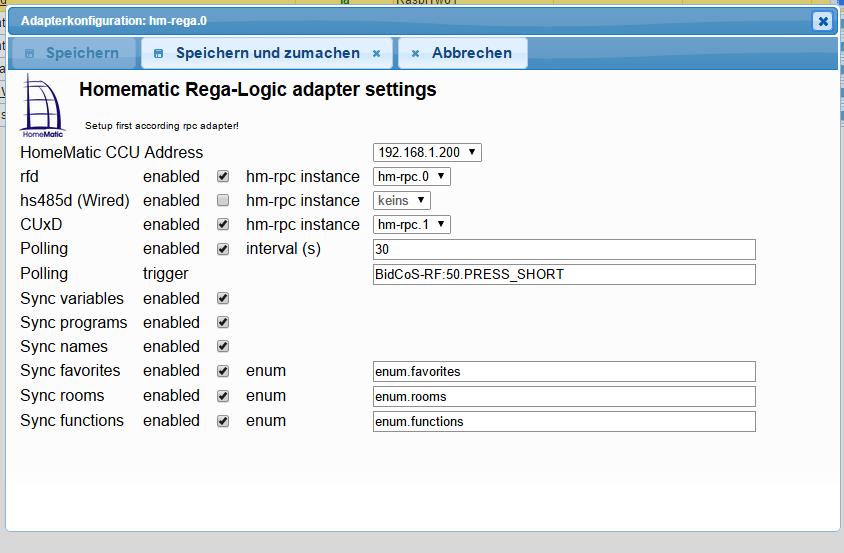This screenshot has height=553, width=844.
Task: Expand the CUxD hm-rpc instance dropdown
Action: tap(411, 225)
